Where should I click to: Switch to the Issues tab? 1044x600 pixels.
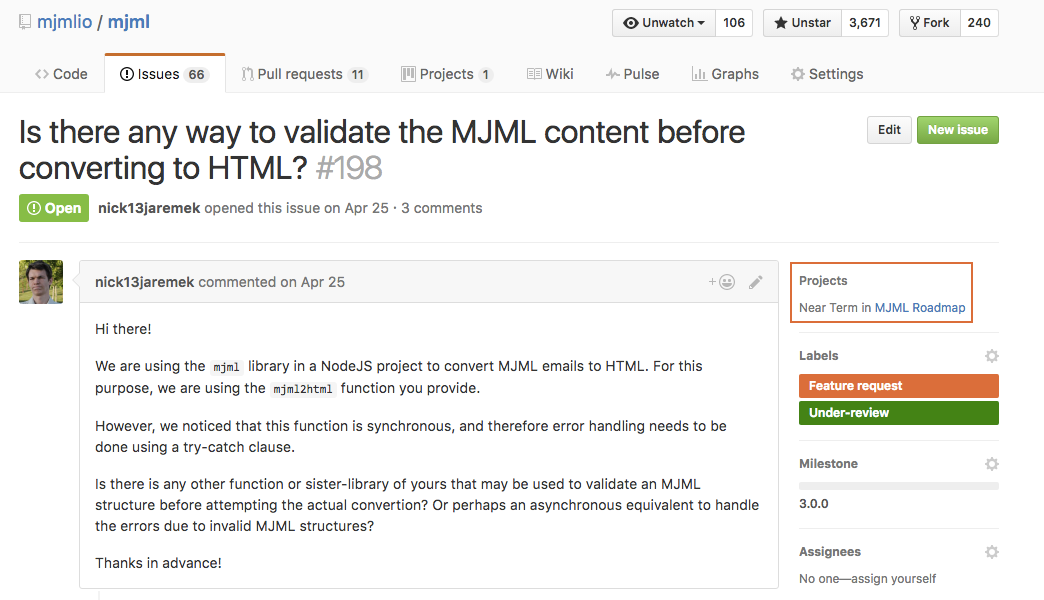[x=164, y=72]
